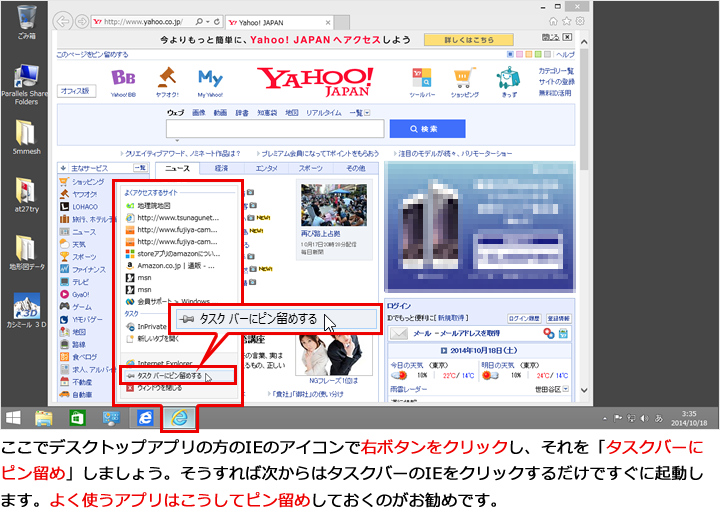Select 画像 search category above the search box
Viewport: 720px width, 508px height.
pyautogui.click(x=198, y=113)
